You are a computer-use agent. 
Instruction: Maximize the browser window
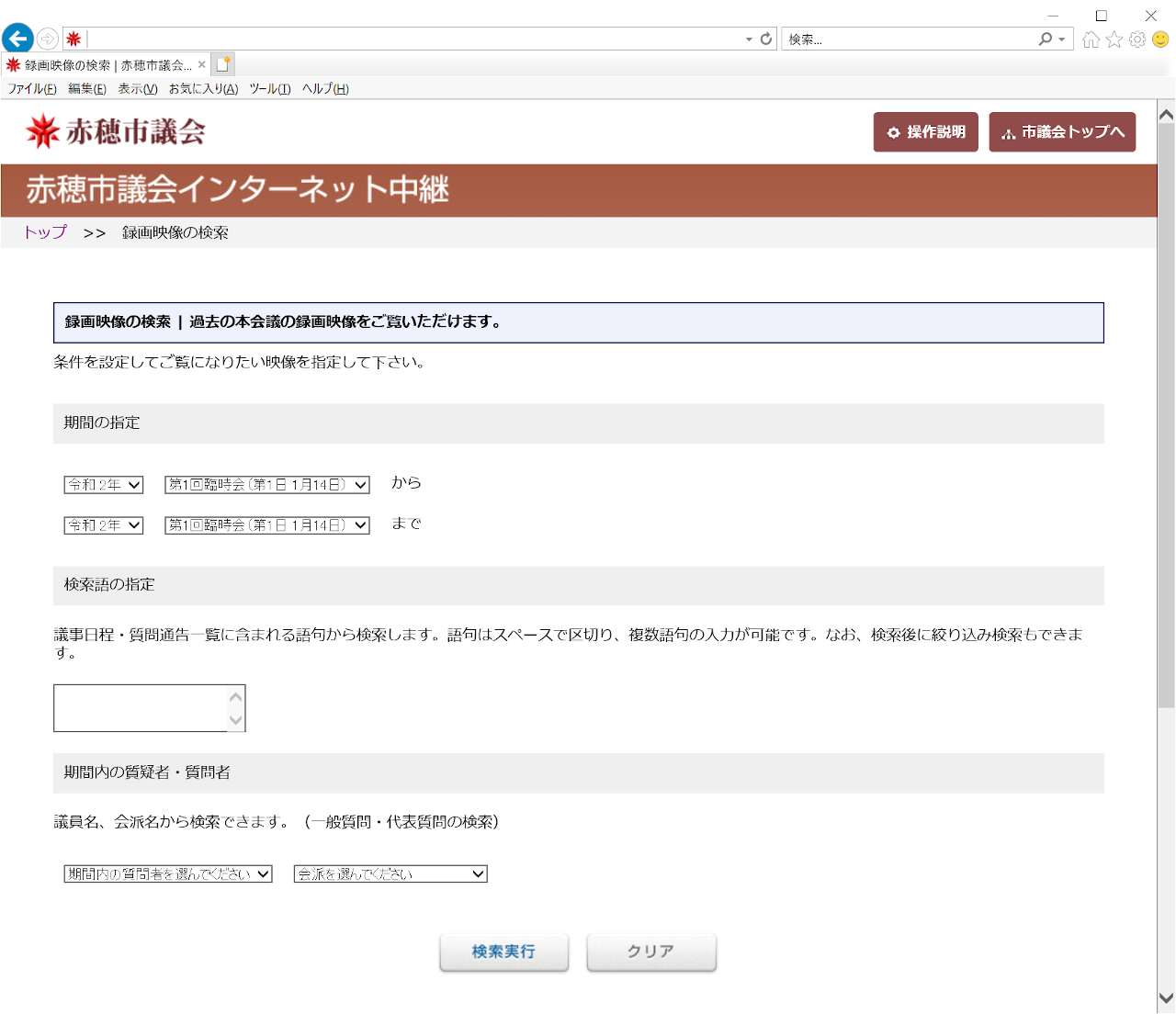click(x=1102, y=15)
